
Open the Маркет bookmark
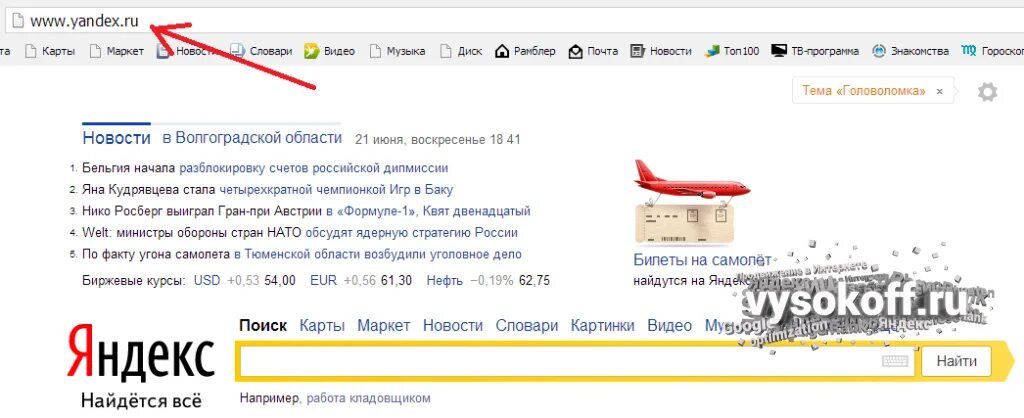click(x=118, y=51)
